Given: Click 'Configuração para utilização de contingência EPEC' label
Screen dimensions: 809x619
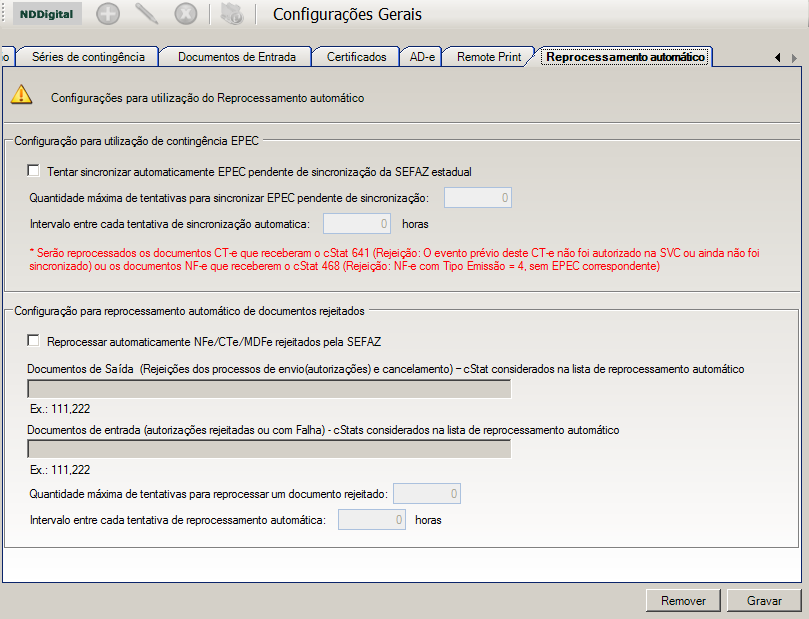Looking at the screenshot, I should click(x=136, y=141).
